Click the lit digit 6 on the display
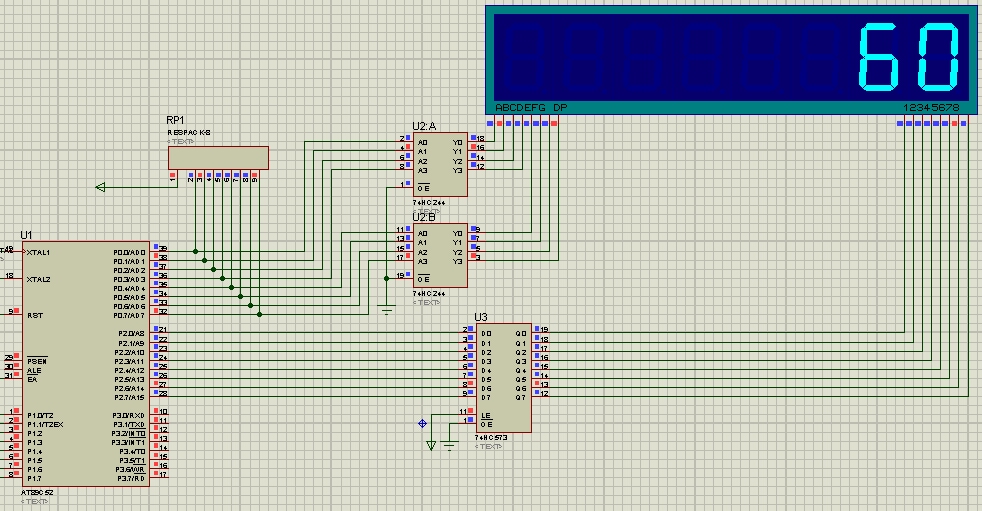Viewport: 982px width, 511px height. 883,57
